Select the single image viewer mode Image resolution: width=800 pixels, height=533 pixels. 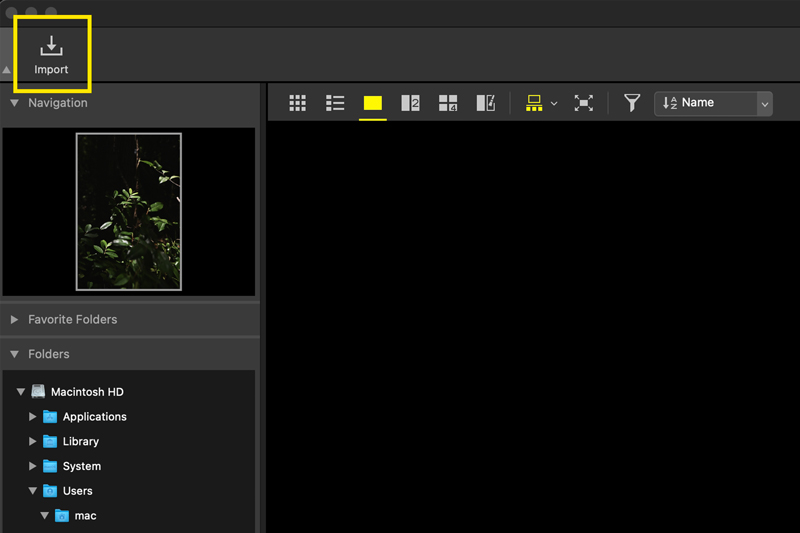click(x=372, y=103)
